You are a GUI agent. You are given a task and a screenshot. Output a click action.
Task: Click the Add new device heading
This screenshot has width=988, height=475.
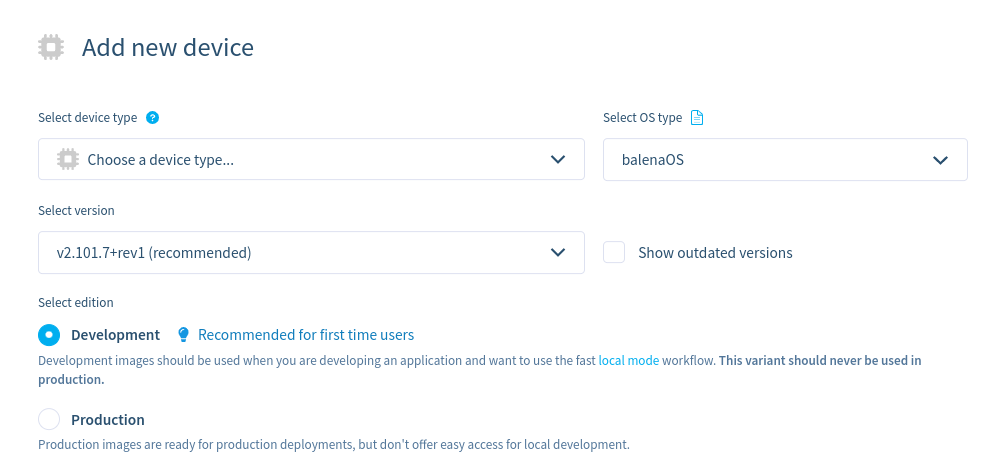[168, 47]
